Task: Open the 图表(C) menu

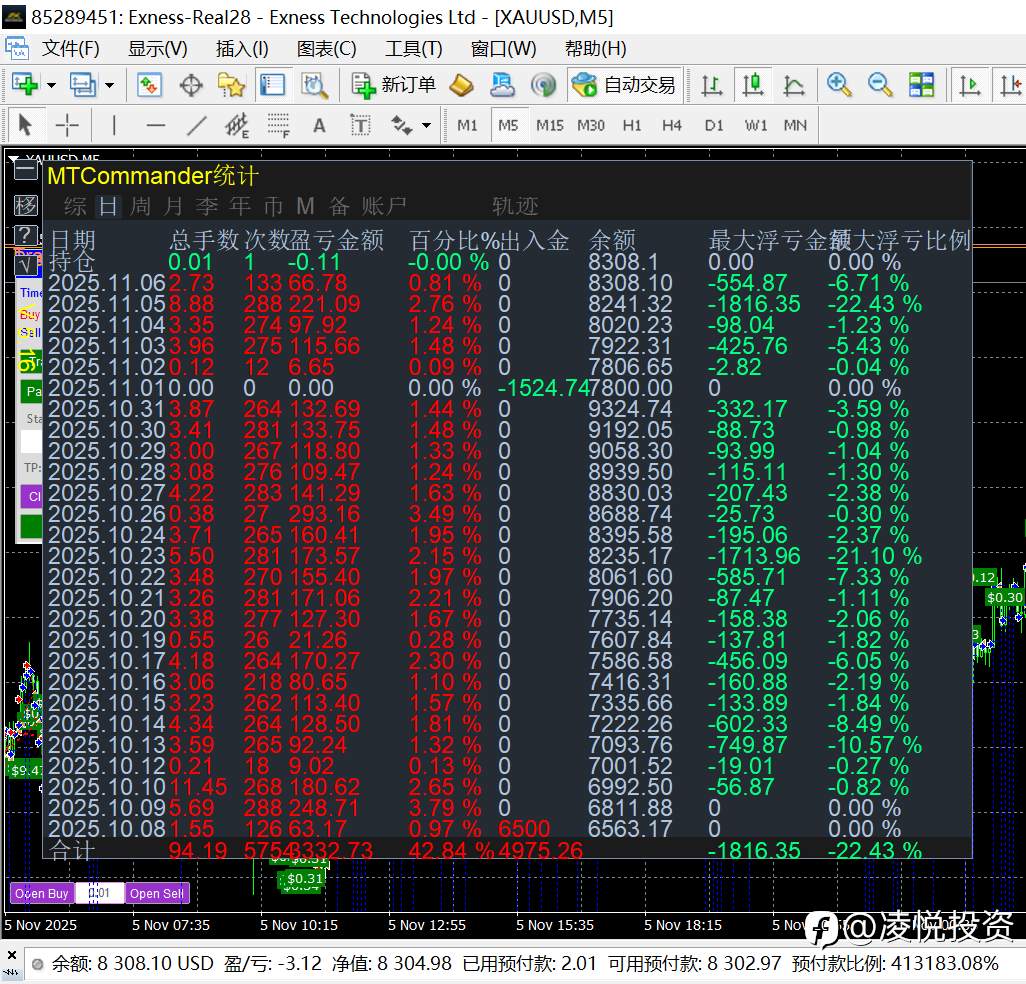Action: pos(327,48)
